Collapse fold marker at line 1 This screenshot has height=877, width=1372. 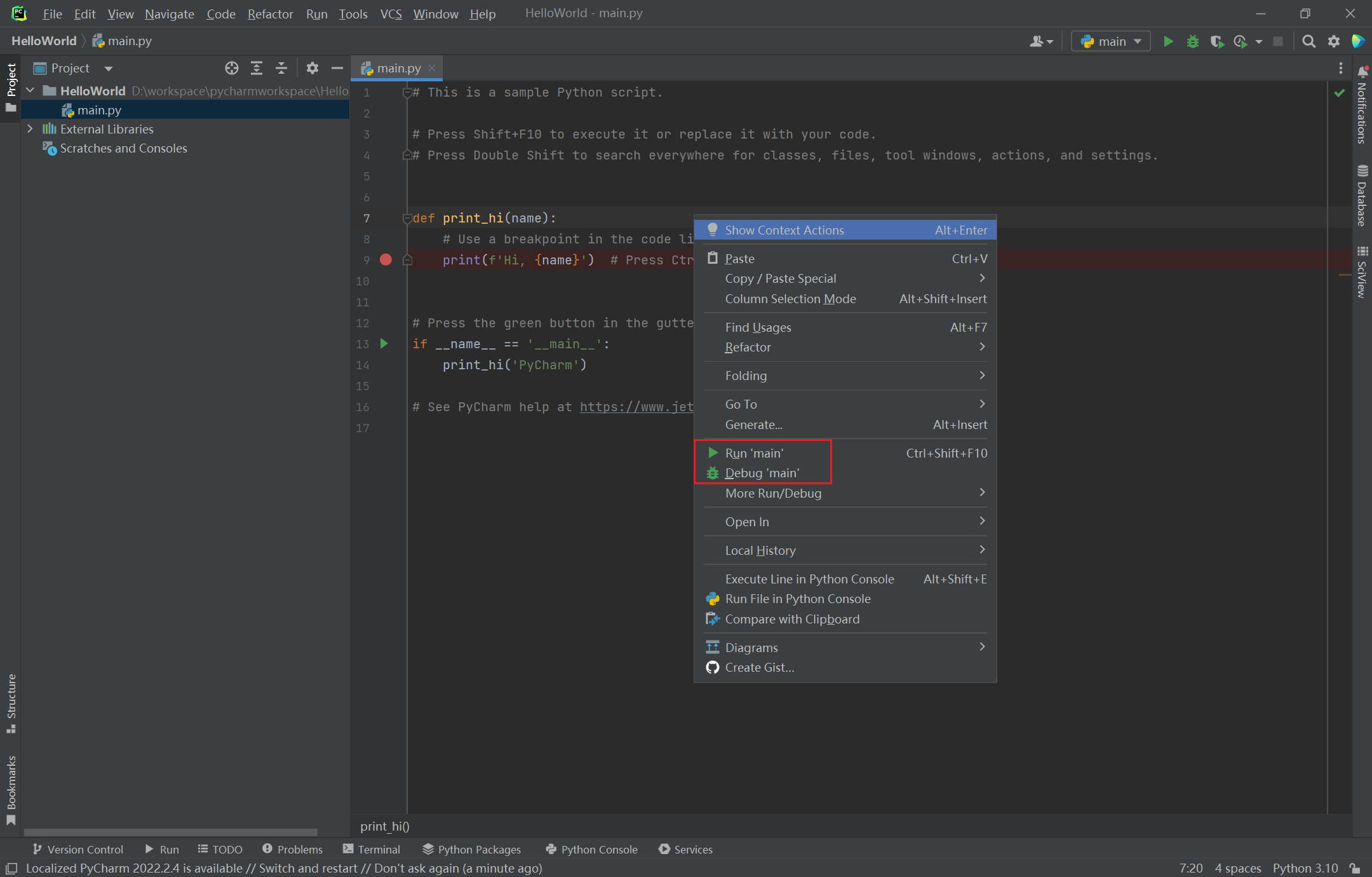pyautogui.click(x=407, y=93)
